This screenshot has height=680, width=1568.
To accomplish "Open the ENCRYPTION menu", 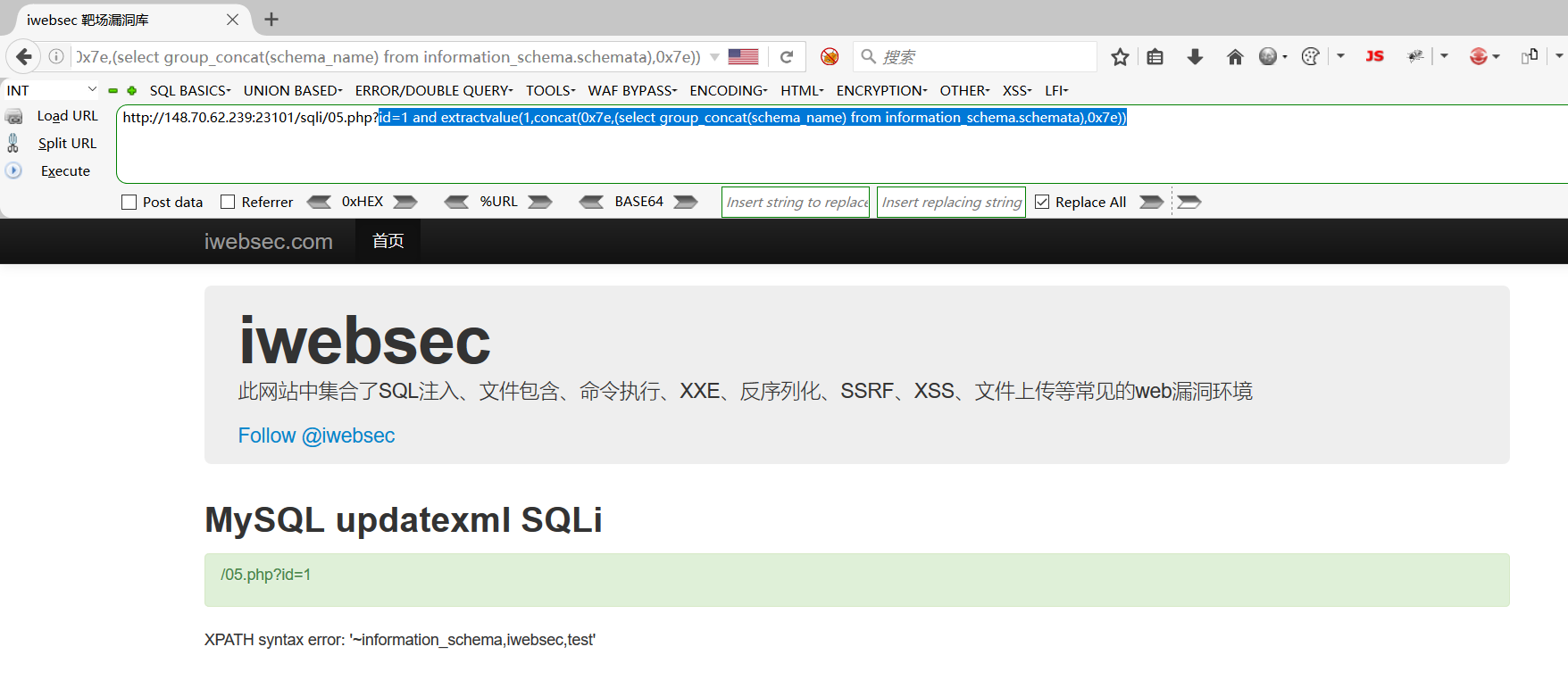I will pos(881,91).
